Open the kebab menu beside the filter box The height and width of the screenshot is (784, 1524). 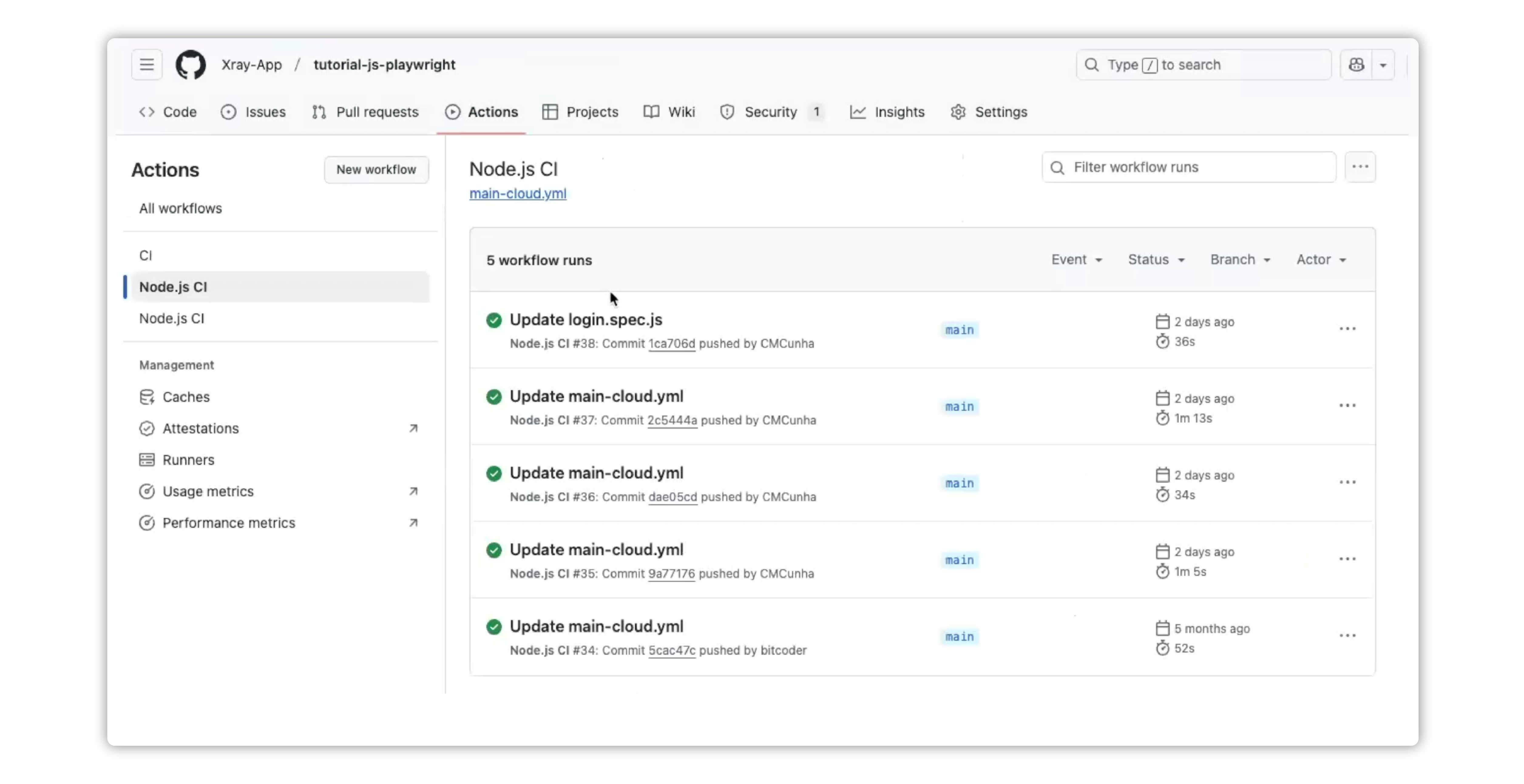(1360, 167)
